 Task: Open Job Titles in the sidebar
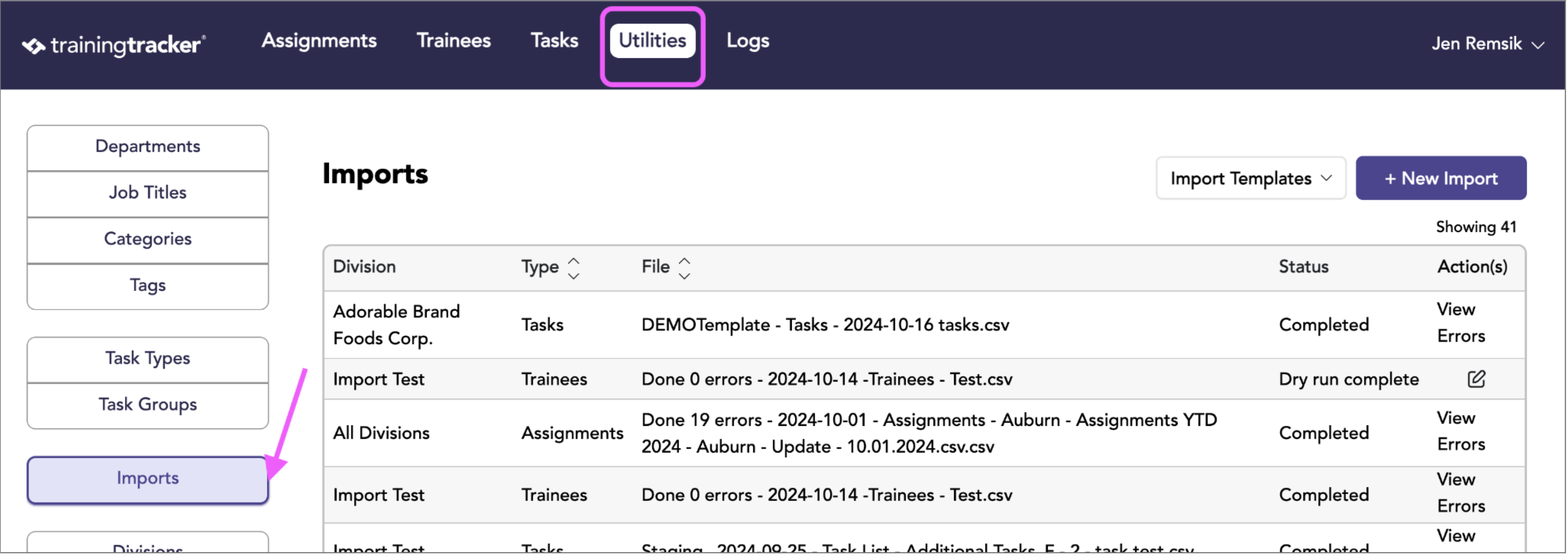point(147,193)
